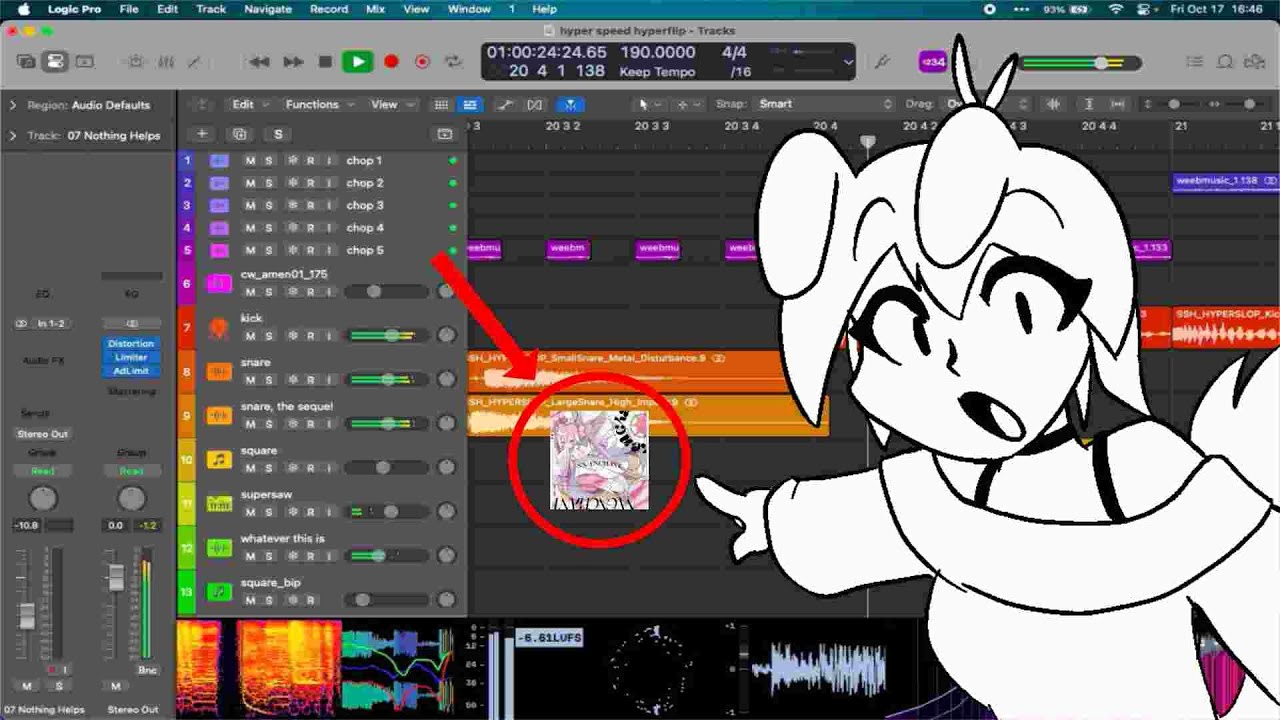Record-enable the chop 5 track
Screen dimensions: 1280x720
[x=310, y=251]
